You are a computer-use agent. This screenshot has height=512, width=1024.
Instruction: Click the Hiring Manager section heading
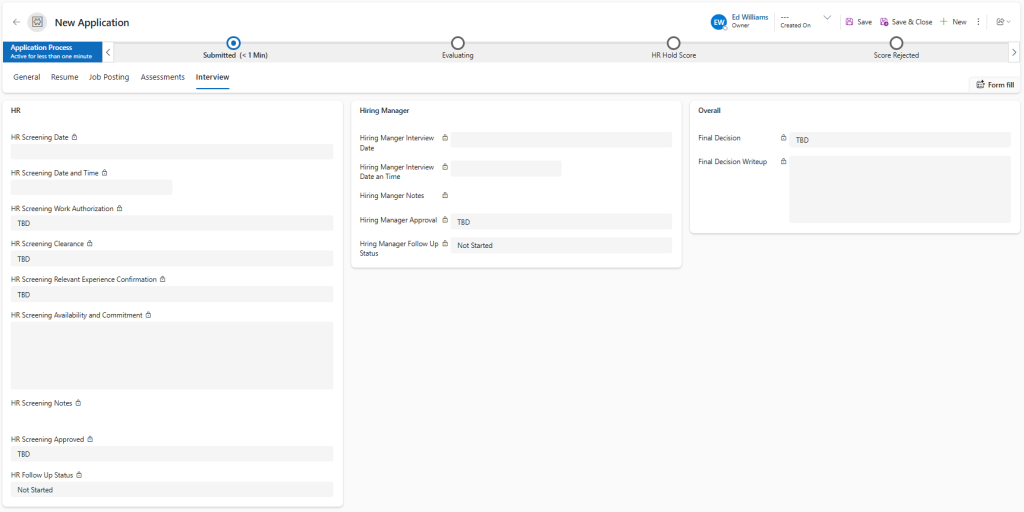click(385, 111)
